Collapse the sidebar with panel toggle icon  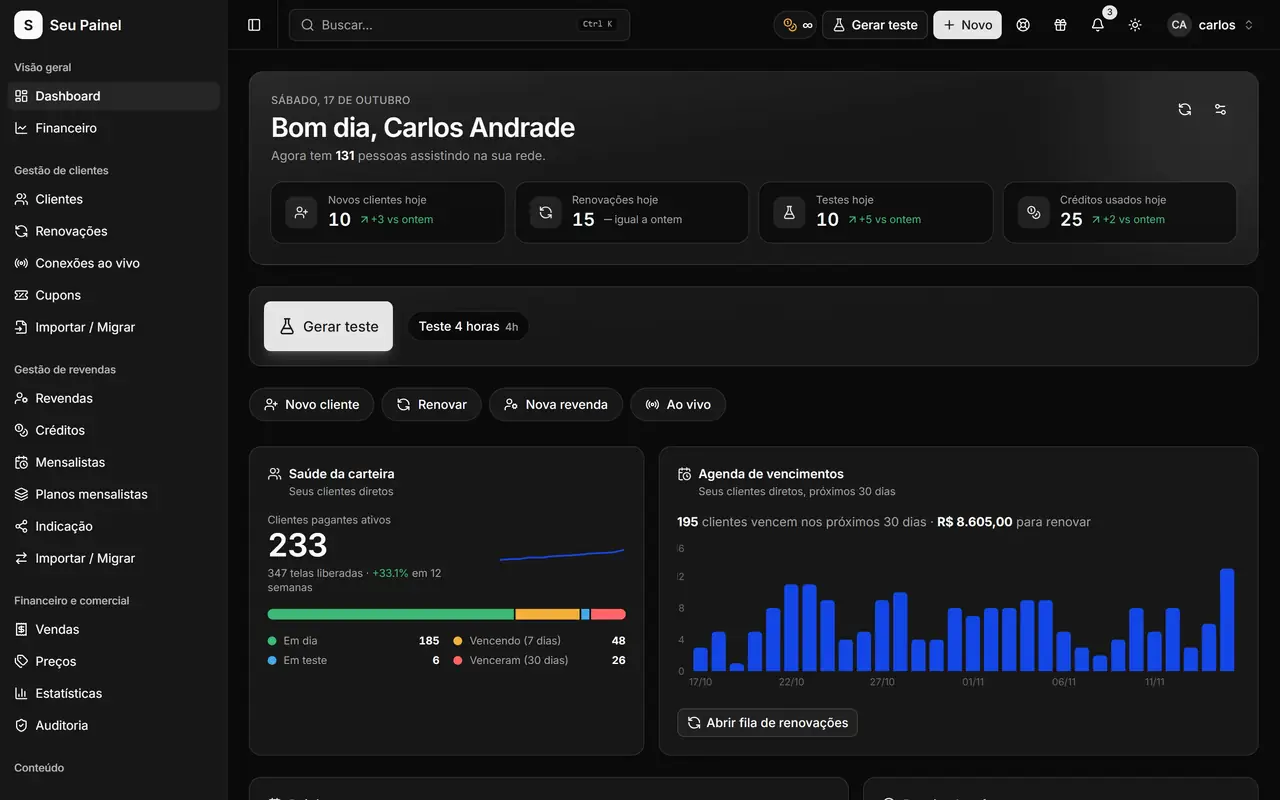tap(254, 25)
